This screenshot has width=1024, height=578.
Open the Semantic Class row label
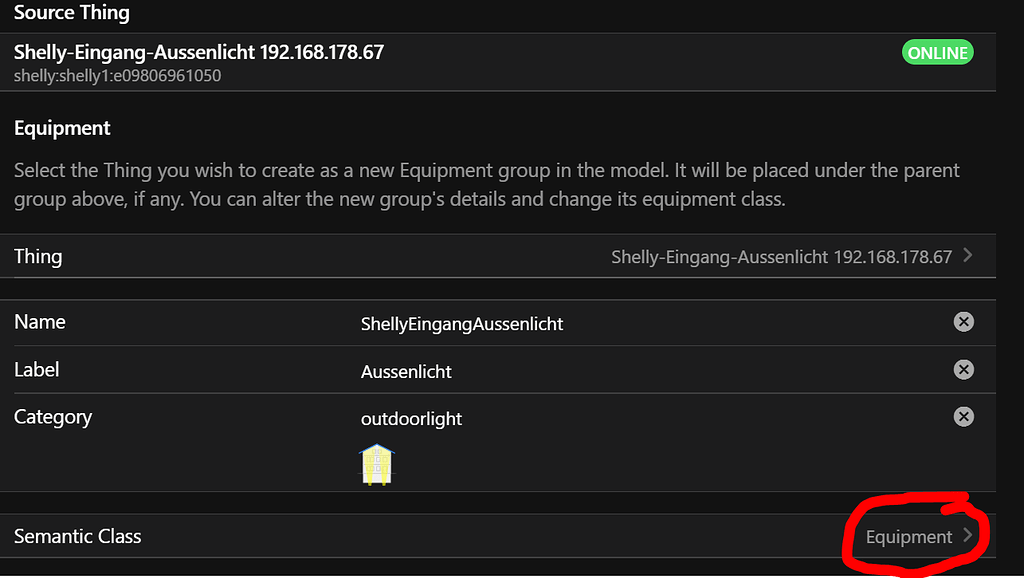tap(78, 537)
